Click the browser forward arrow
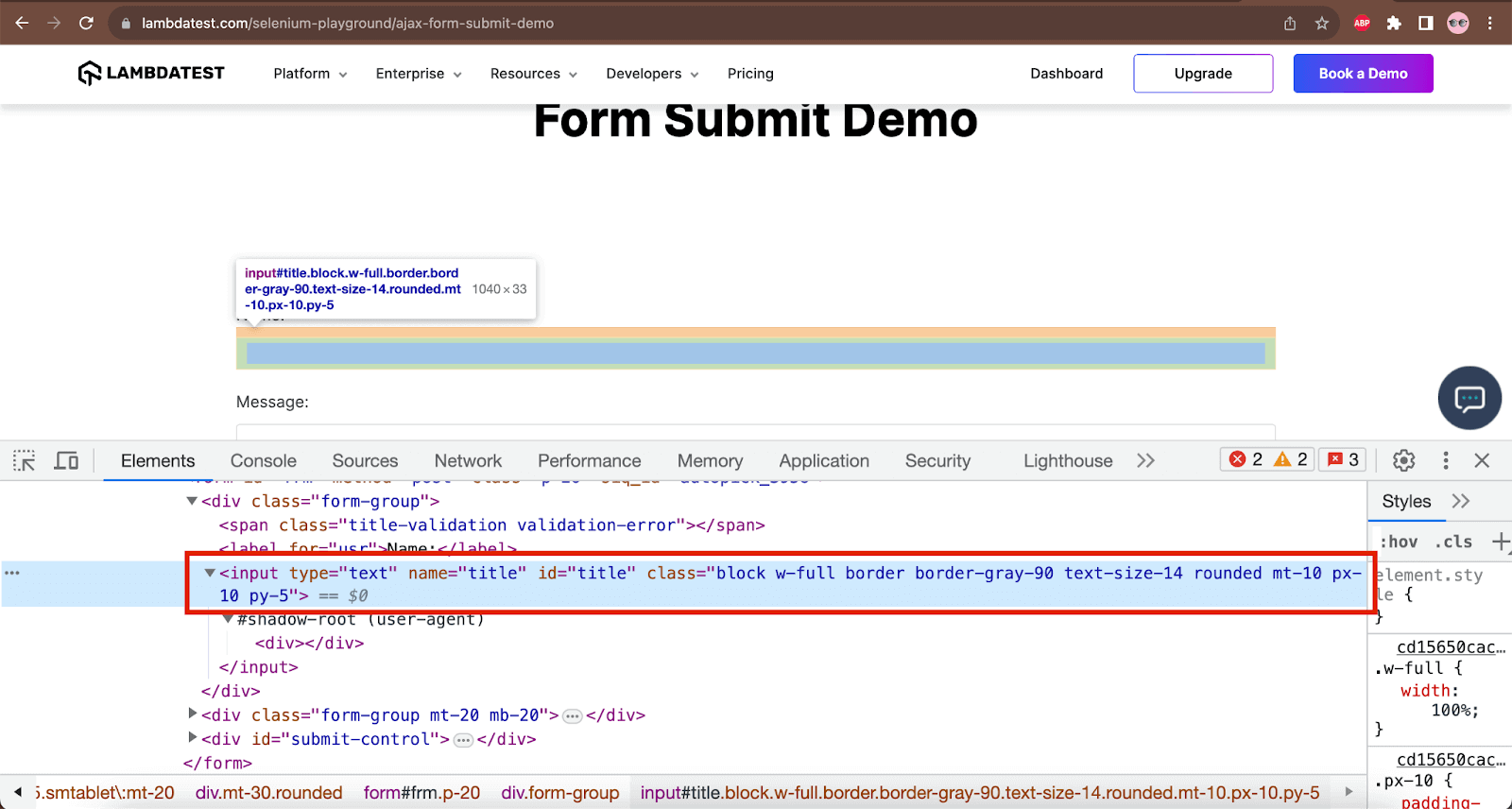The image size is (1512, 809). point(54,23)
